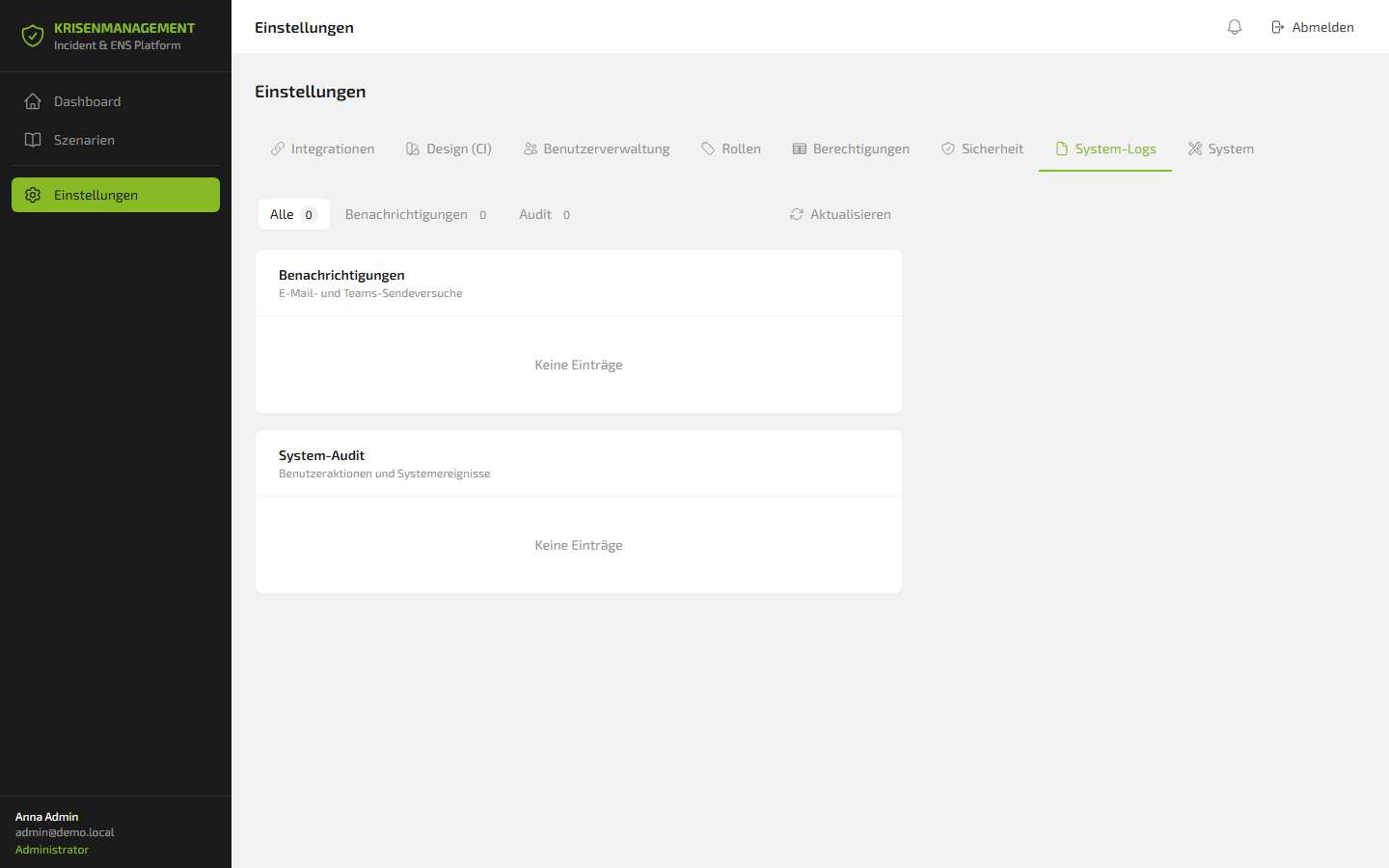
Task: Click the System-Logs document icon
Action: coord(1062,149)
